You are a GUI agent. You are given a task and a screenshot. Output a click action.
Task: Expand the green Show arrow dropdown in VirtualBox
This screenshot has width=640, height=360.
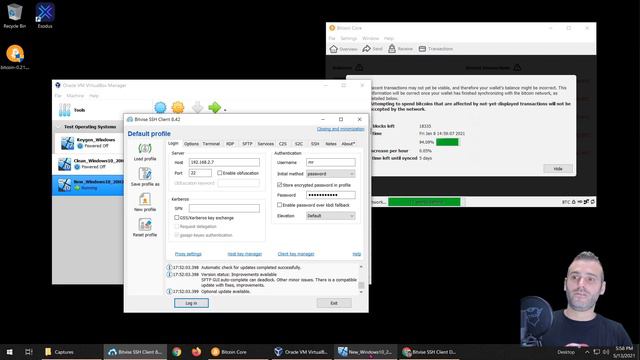[225, 110]
